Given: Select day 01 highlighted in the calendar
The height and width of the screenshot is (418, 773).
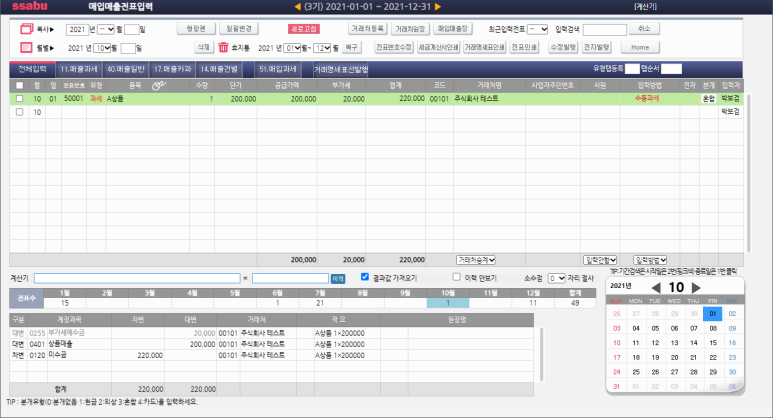Looking at the screenshot, I should (713, 314).
